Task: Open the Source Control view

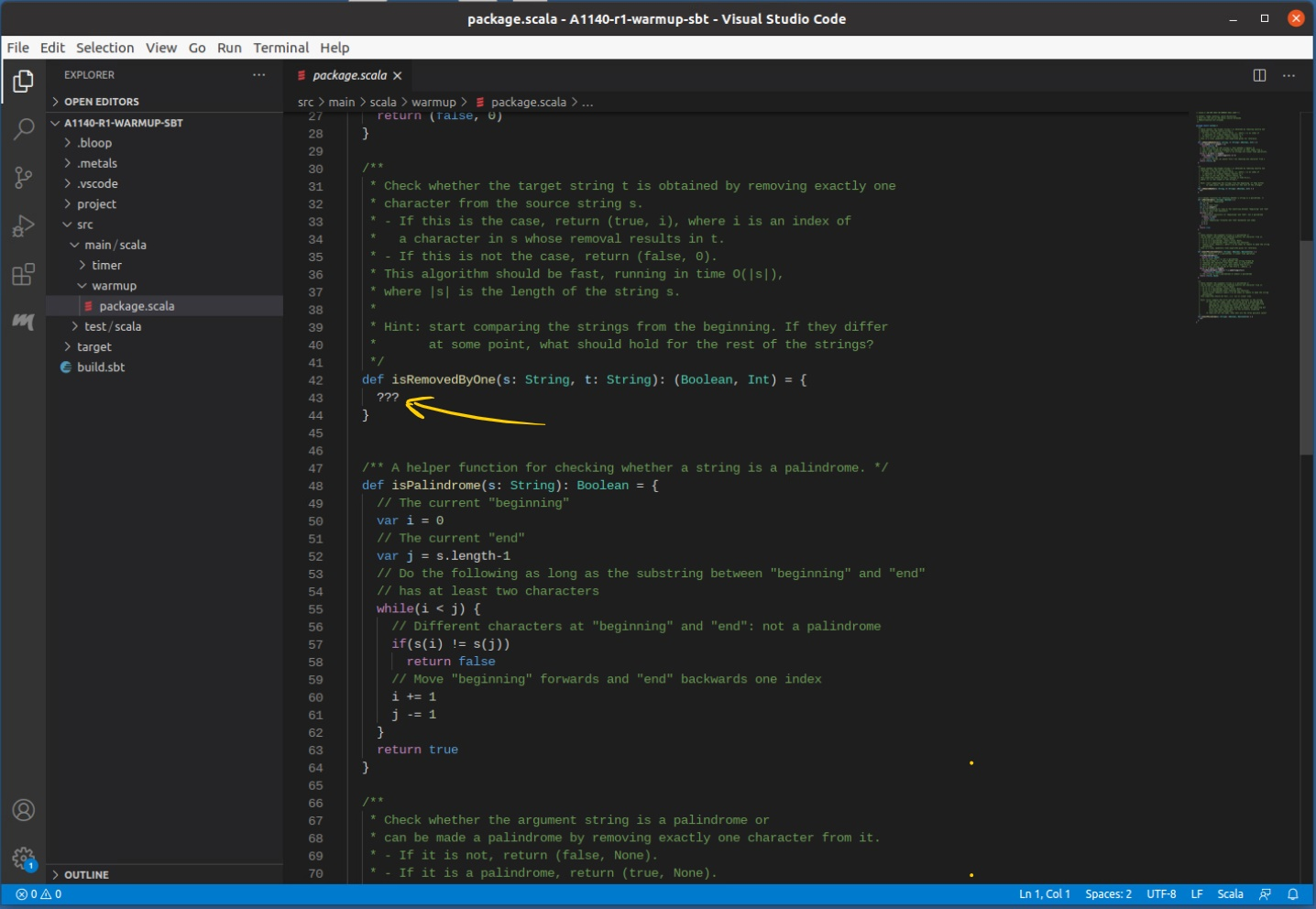Action: [24, 178]
